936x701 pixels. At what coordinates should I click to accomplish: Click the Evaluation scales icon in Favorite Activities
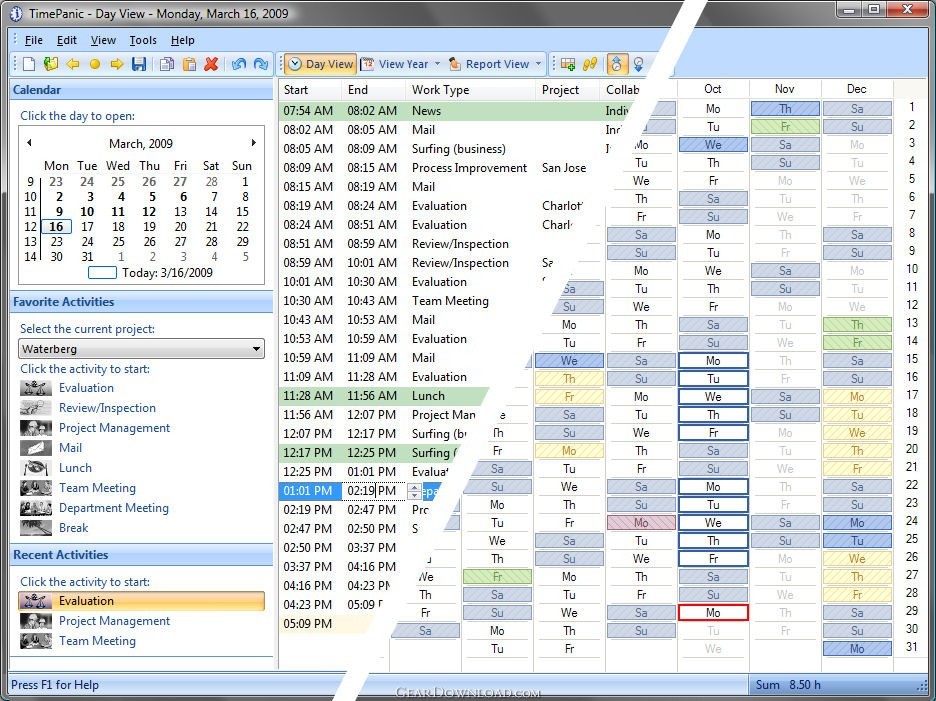click(x=36, y=388)
